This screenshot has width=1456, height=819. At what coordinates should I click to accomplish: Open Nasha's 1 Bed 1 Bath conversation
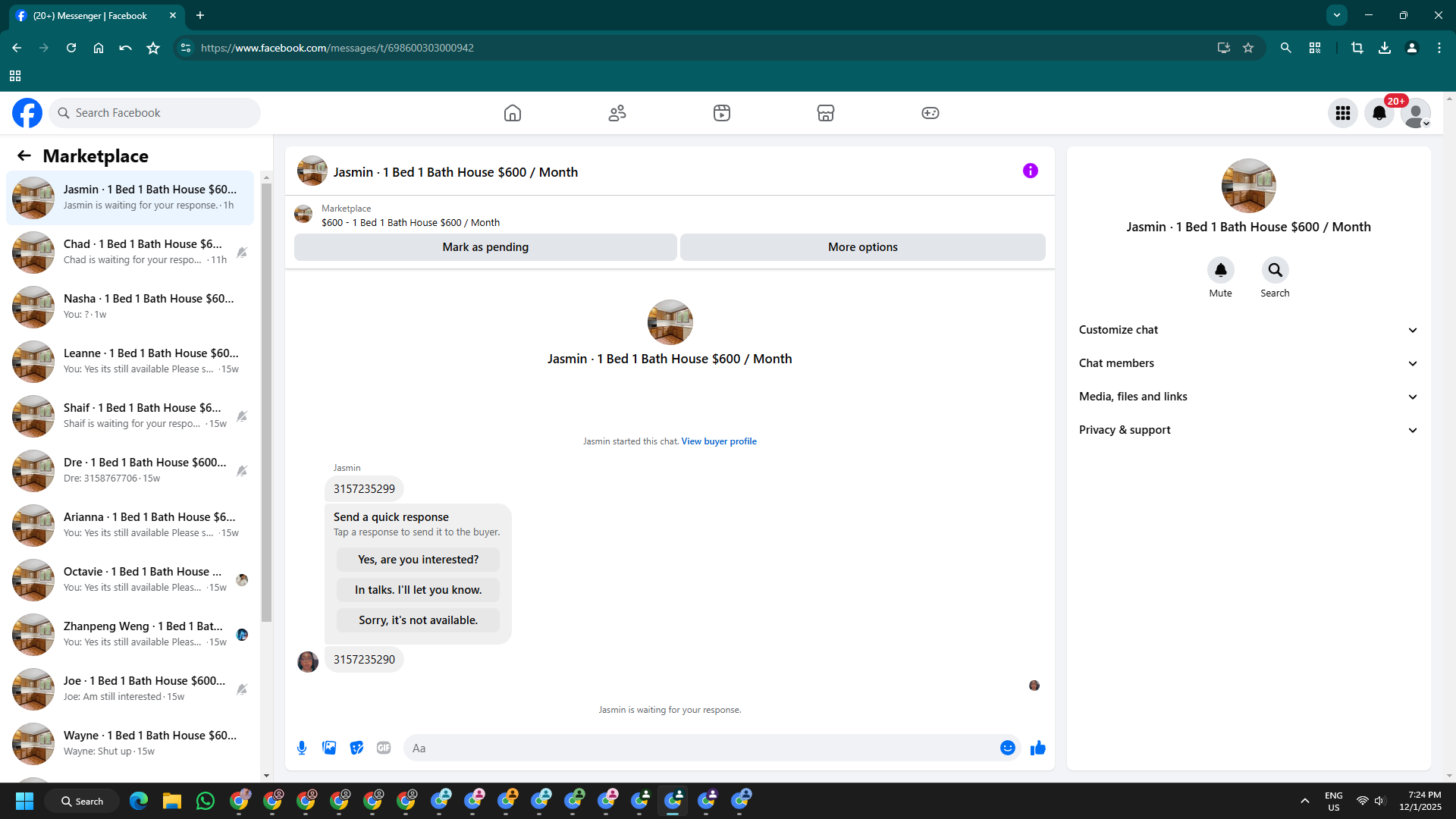point(130,307)
